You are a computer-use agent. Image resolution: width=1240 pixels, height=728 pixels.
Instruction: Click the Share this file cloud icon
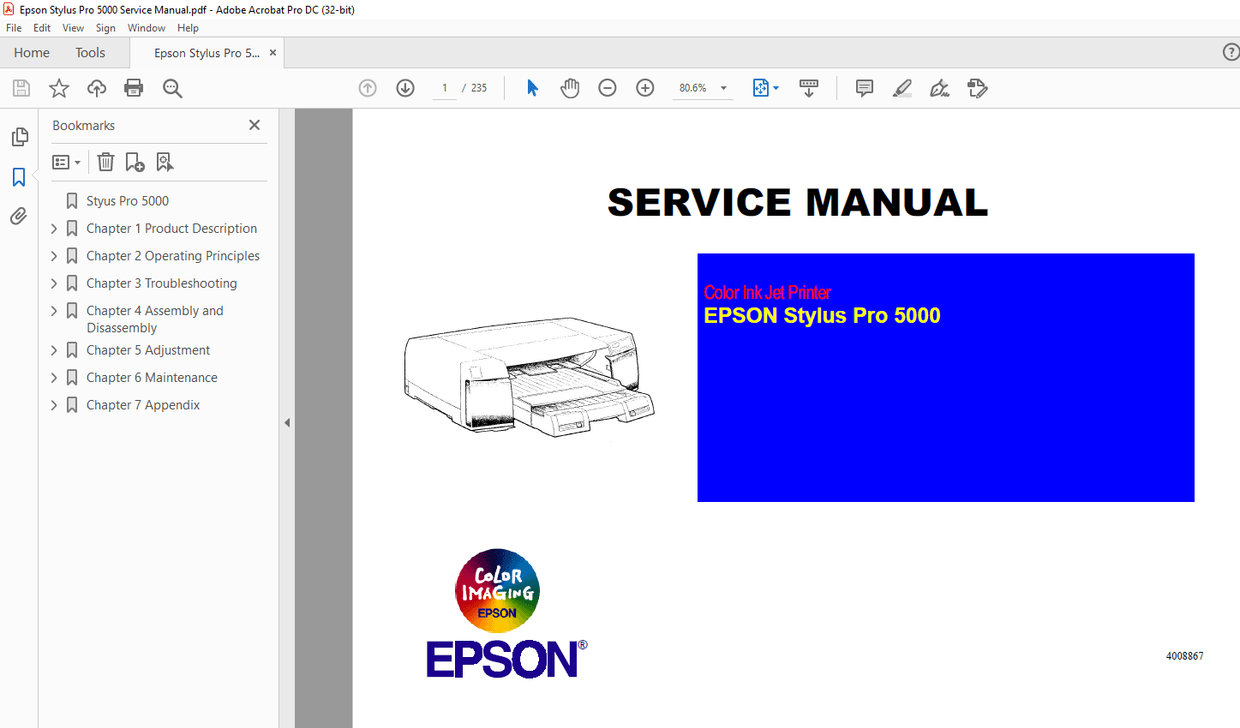click(x=97, y=88)
